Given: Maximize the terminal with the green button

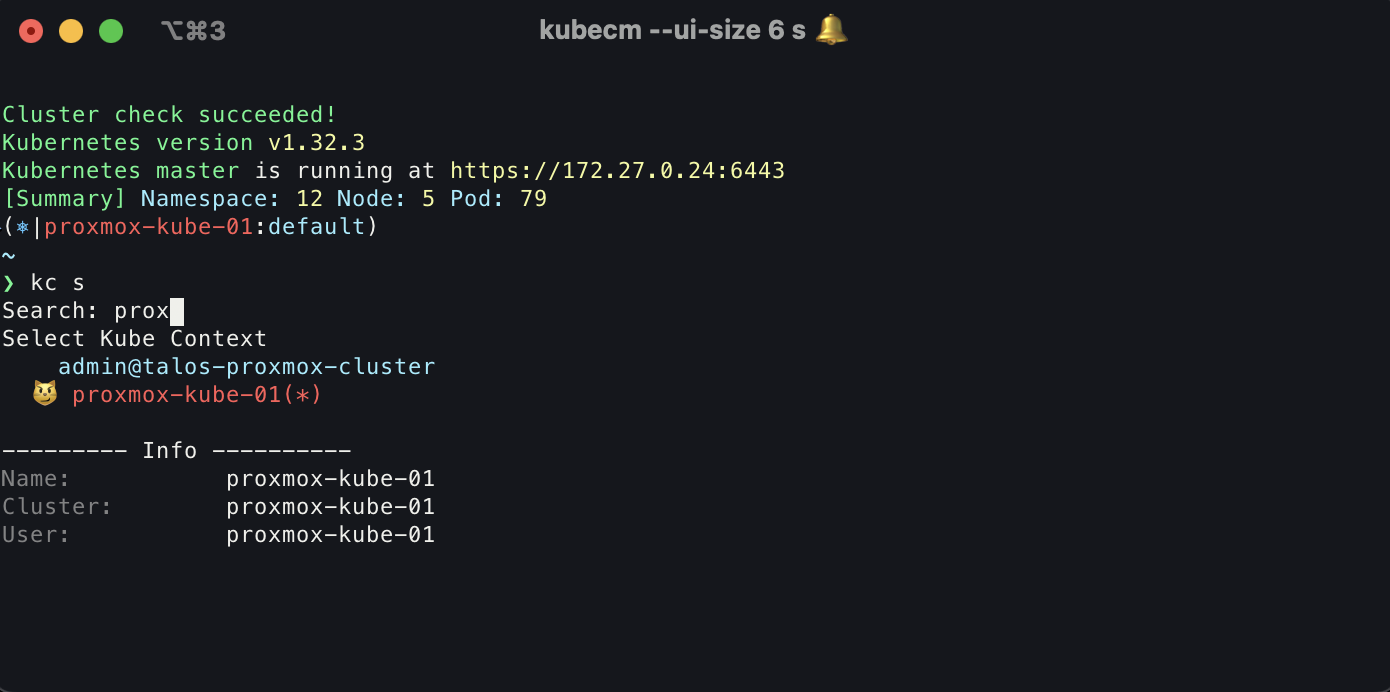Looking at the screenshot, I should [x=111, y=31].
